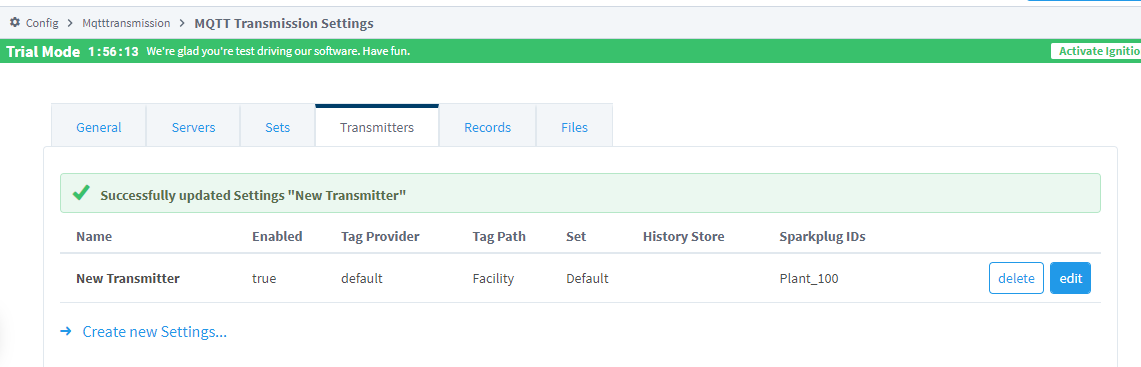
Task: Edit the New Transmitter settings
Action: point(1070,278)
